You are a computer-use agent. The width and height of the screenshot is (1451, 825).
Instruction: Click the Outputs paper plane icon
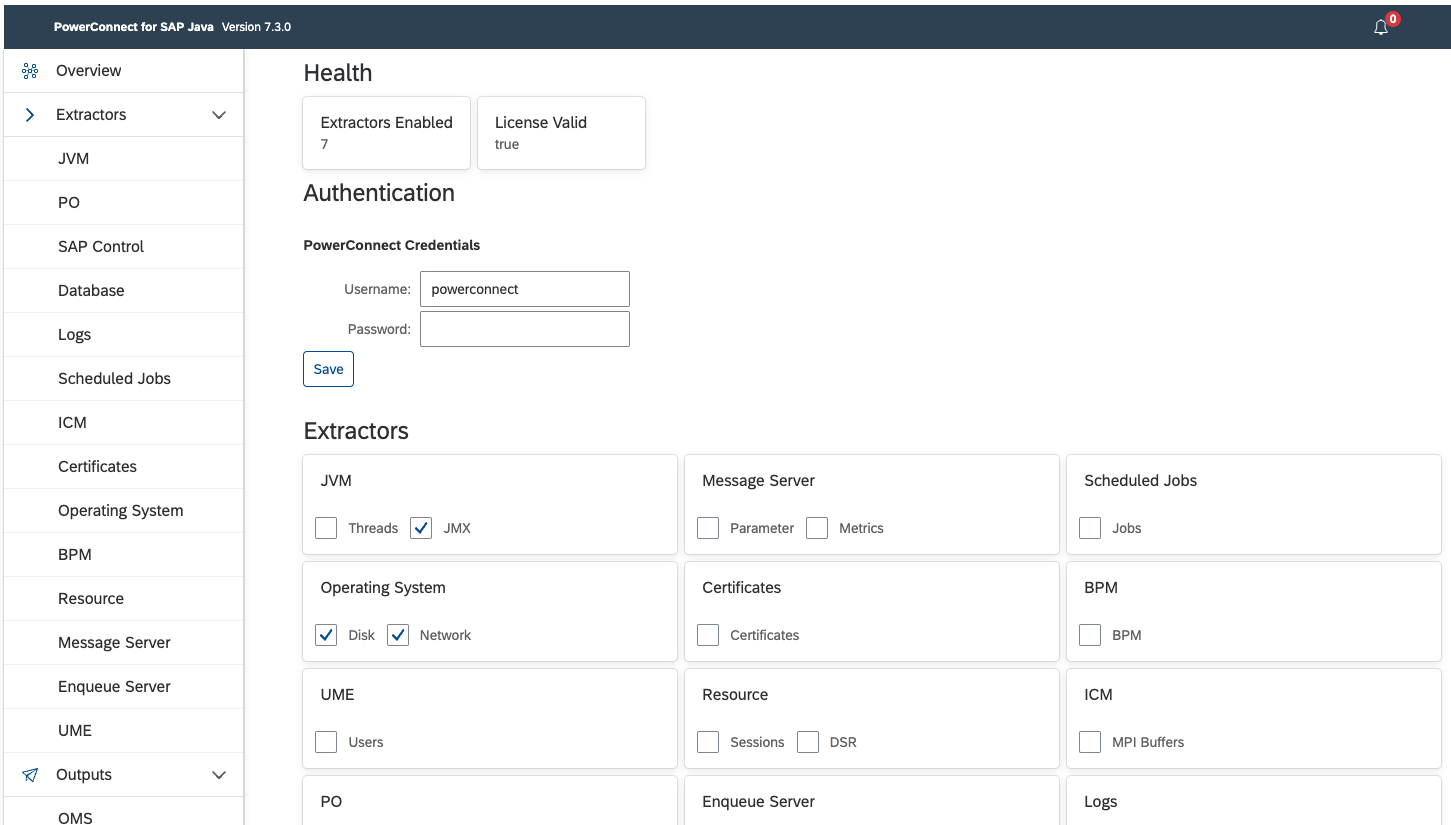[30, 775]
